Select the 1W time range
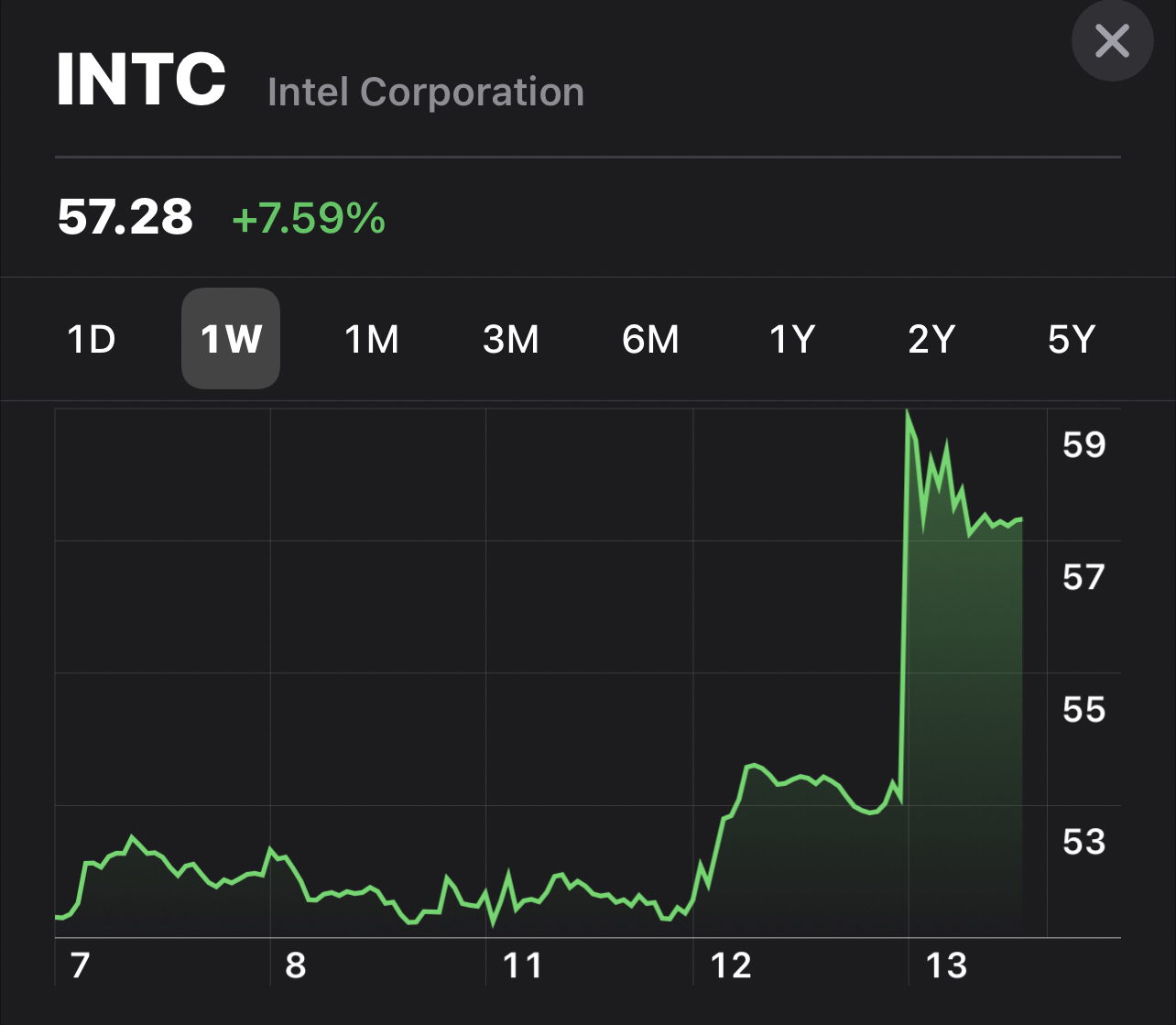1176x1025 pixels. click(231, 340)
